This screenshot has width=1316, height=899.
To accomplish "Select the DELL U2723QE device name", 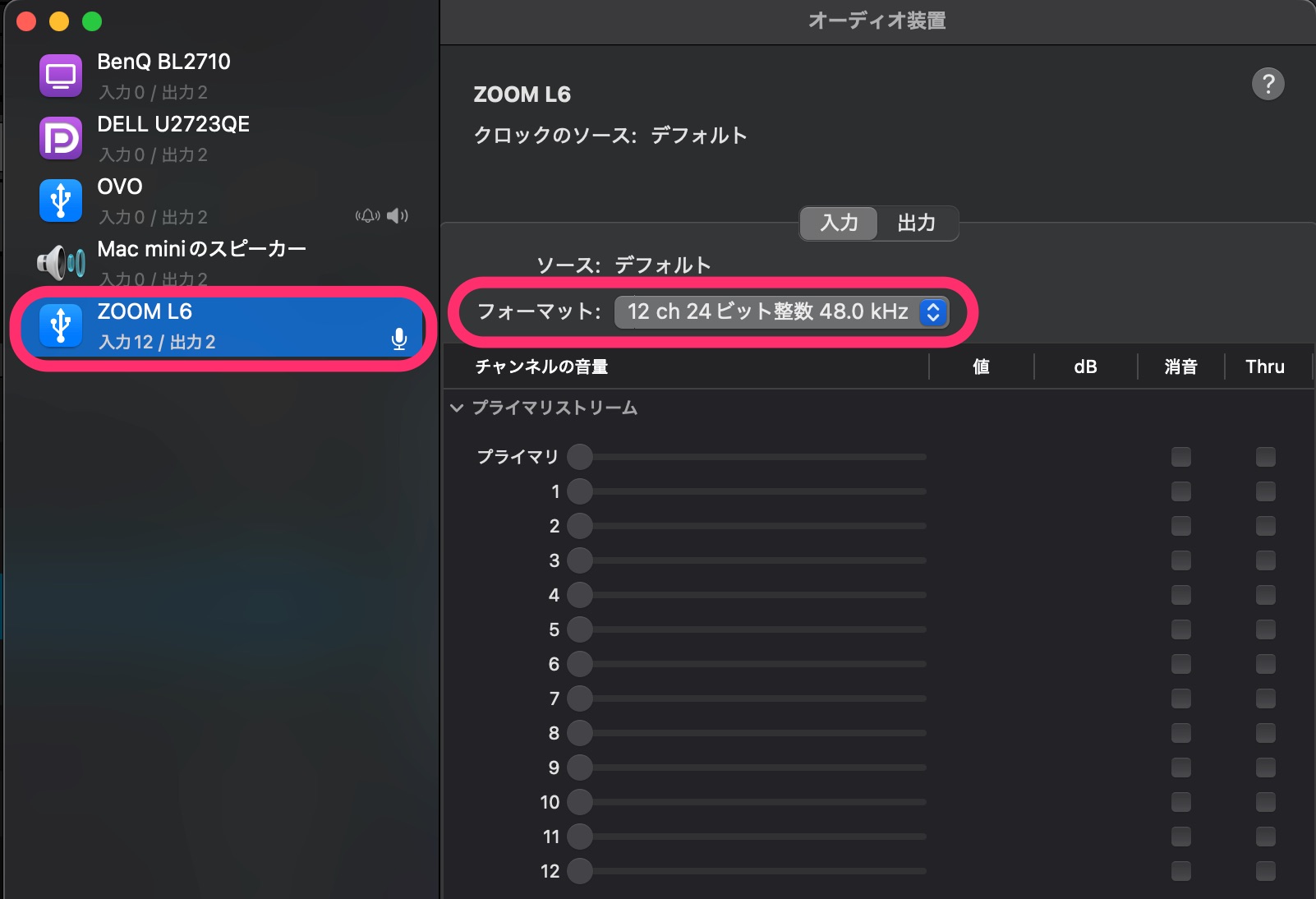I will click(173, 124).
